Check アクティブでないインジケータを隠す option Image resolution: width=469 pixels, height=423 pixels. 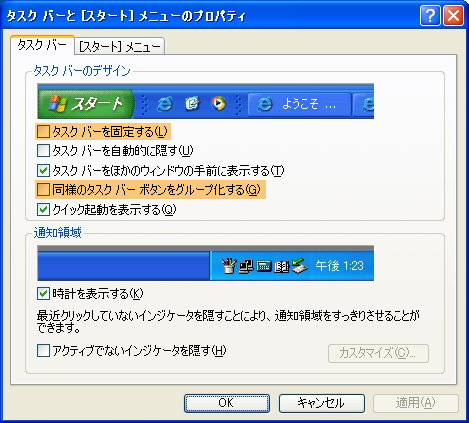[43, 351]
